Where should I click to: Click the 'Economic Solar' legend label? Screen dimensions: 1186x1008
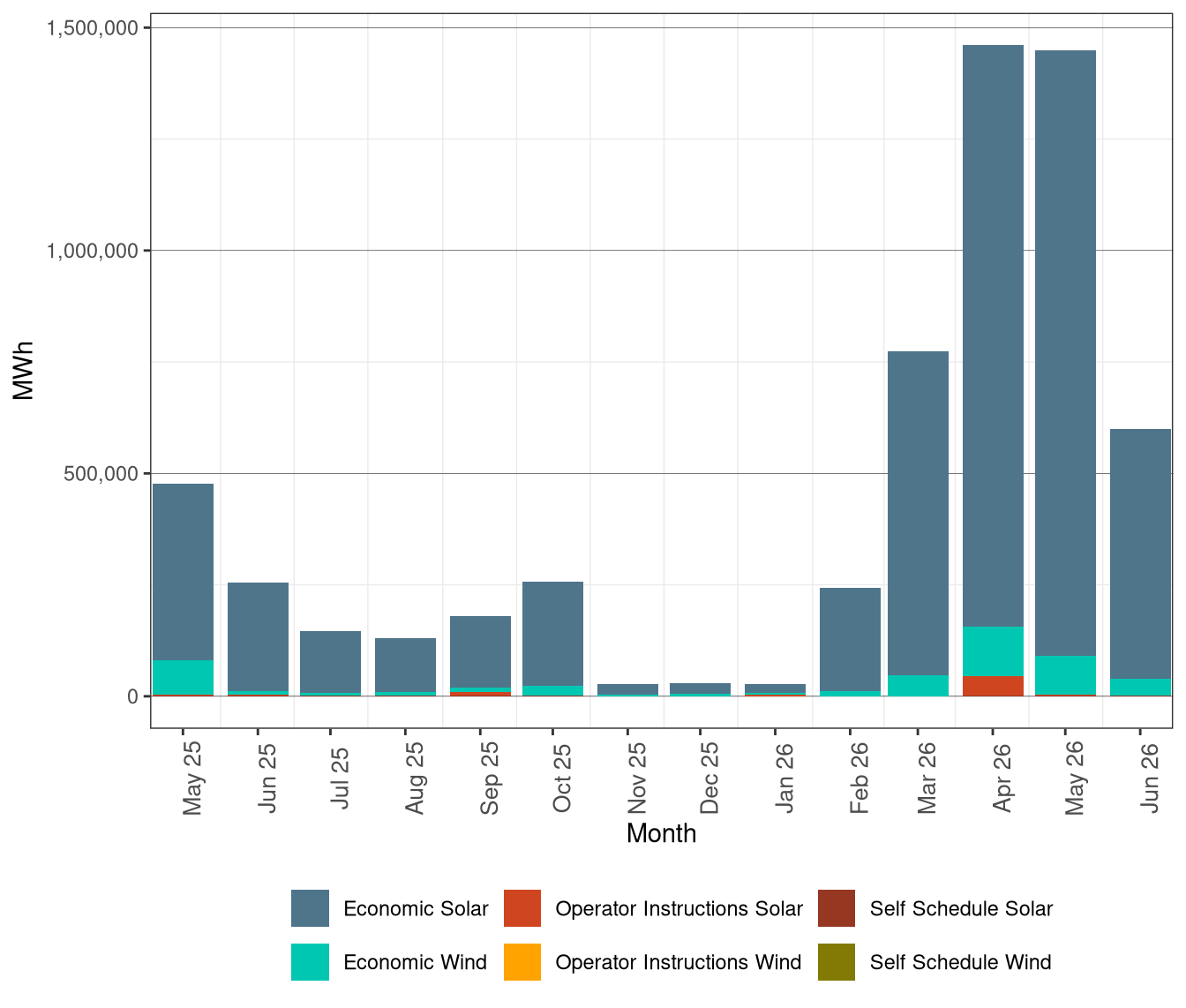point(416,909)
